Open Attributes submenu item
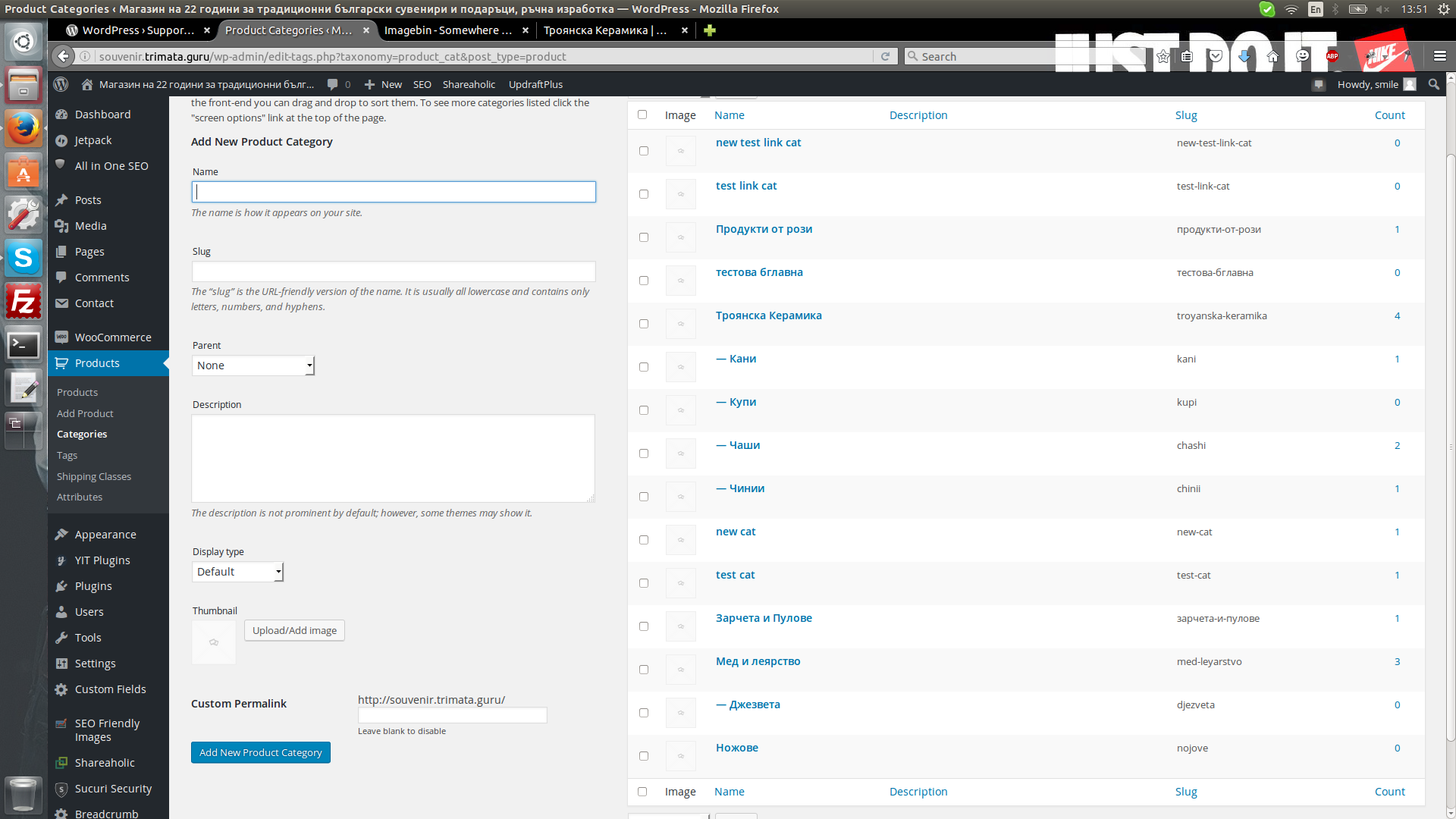 point(80,497)
